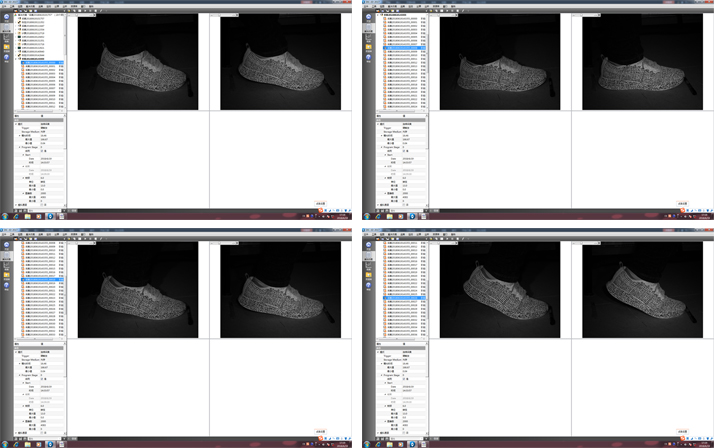Click left shoe image in top-left window
Viewport: 714px width, 448px height.
[x=137, y=60]
